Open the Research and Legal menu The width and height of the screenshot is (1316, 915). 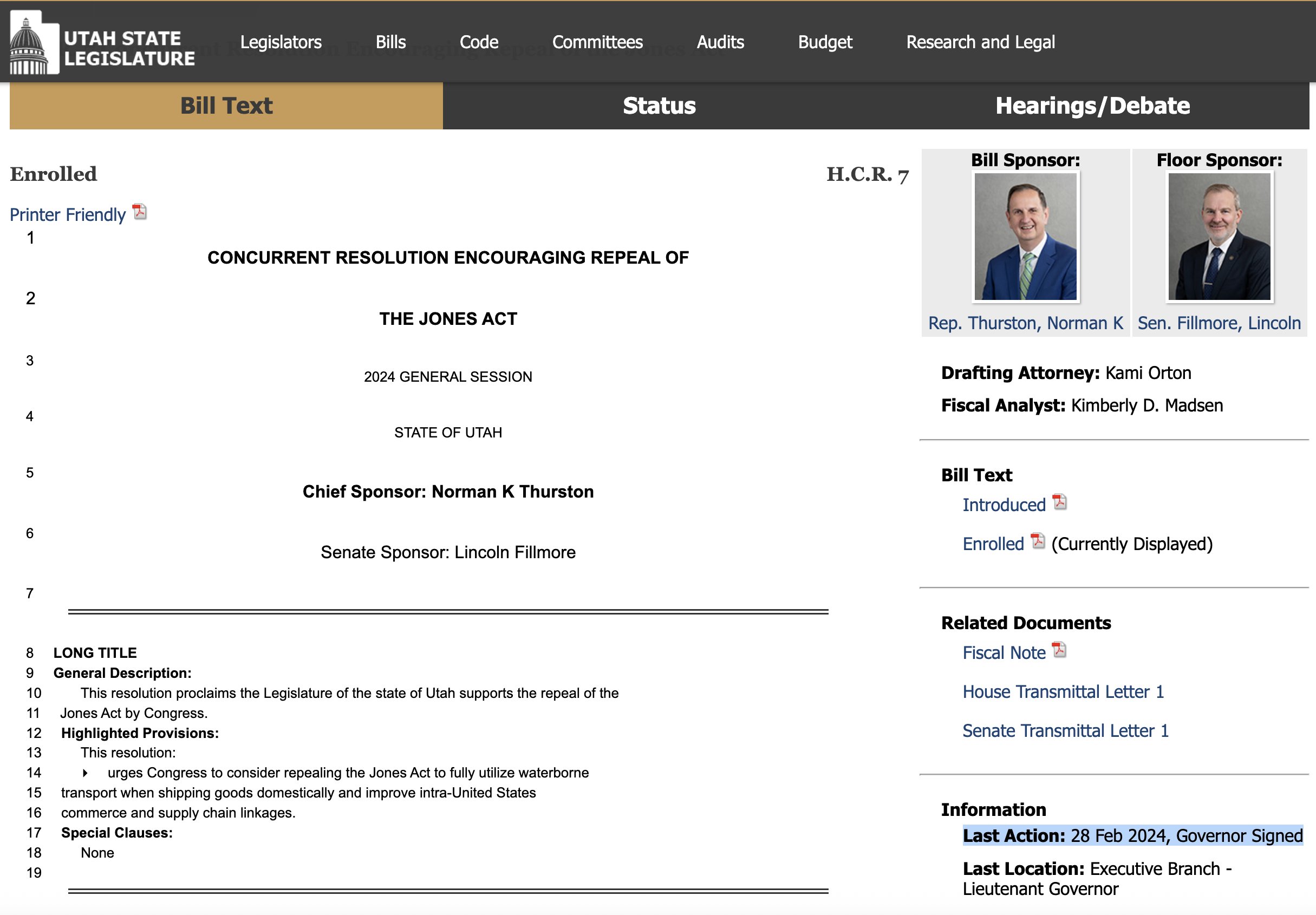980,42
